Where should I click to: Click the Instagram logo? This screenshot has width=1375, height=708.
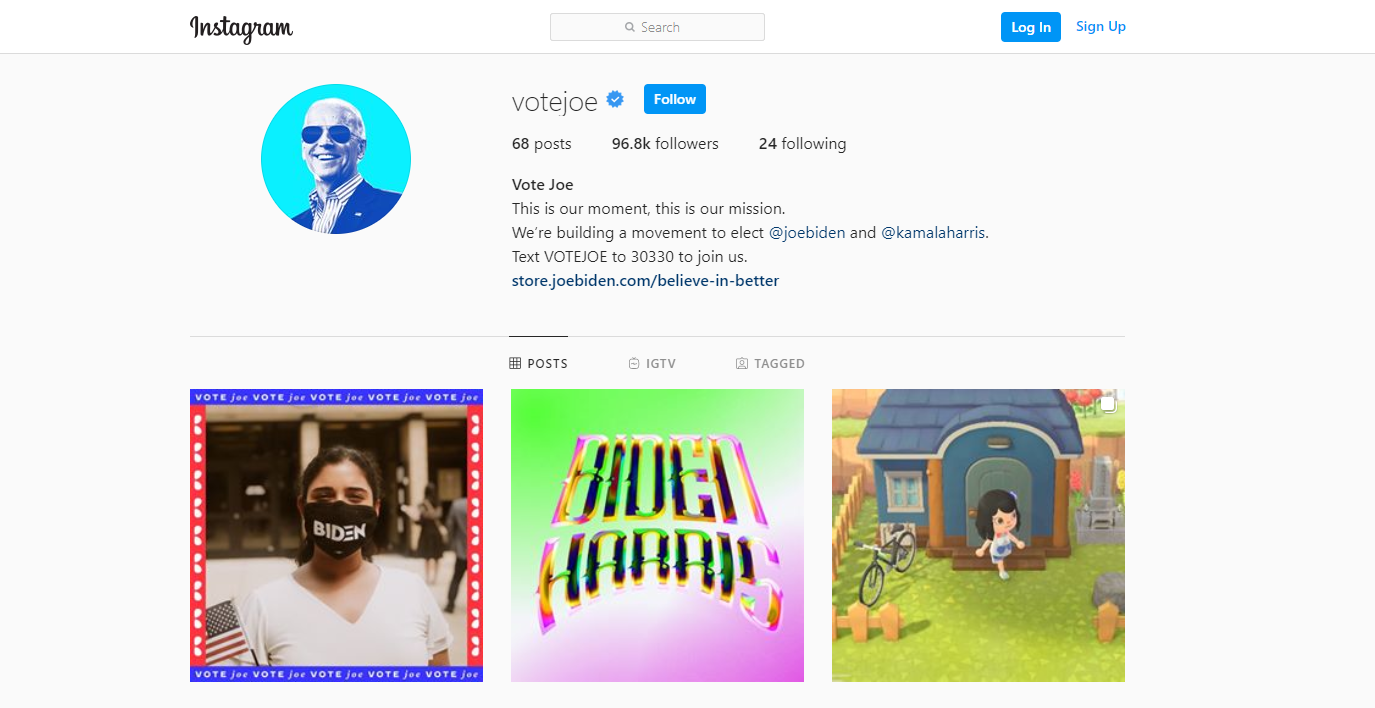point(241,28)
